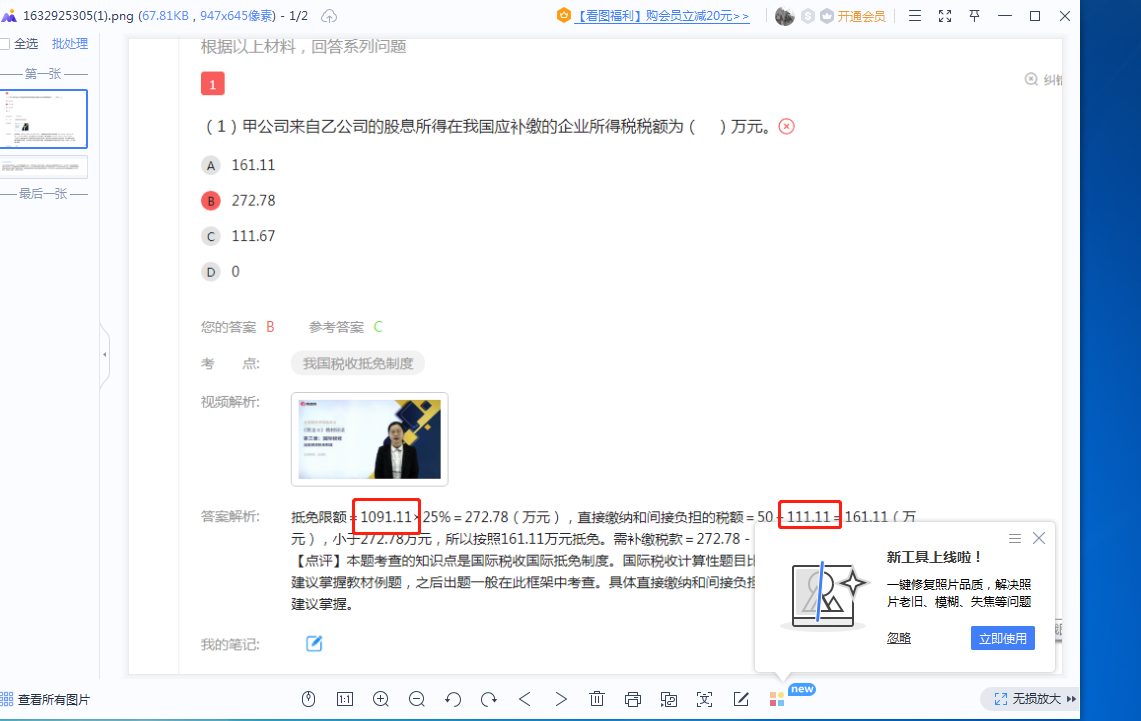Open 批处理 batch processing
This screenshot has width=1141, height=721.
[70, 44]
